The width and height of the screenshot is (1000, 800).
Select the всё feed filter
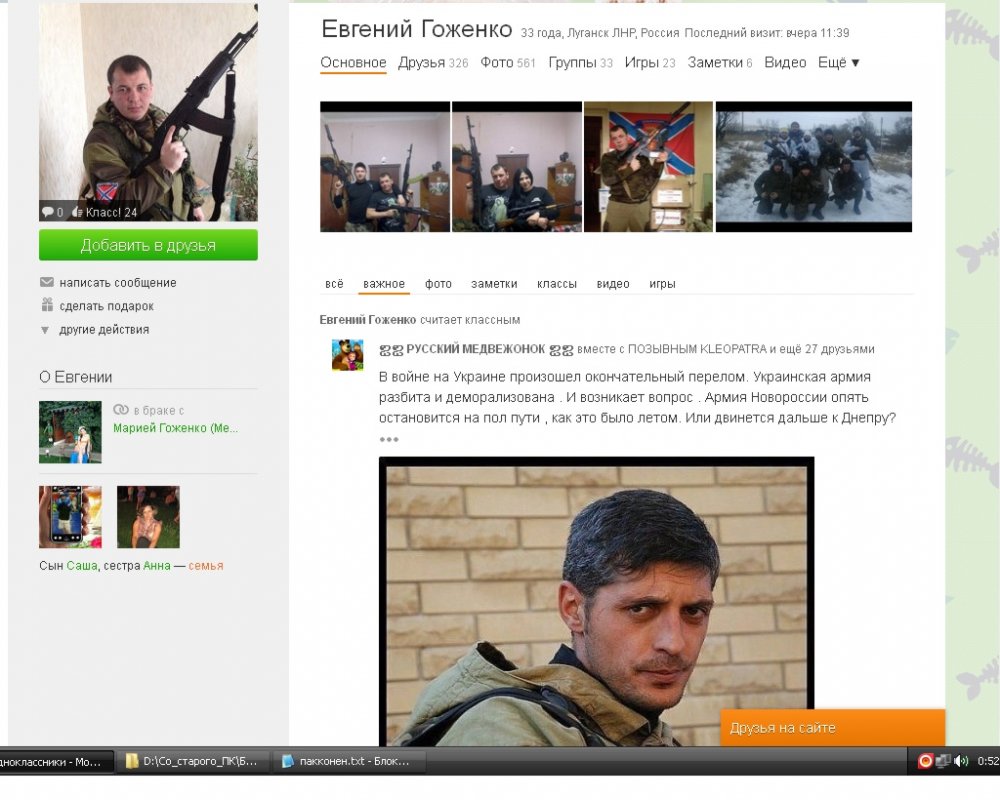[334, 284]
